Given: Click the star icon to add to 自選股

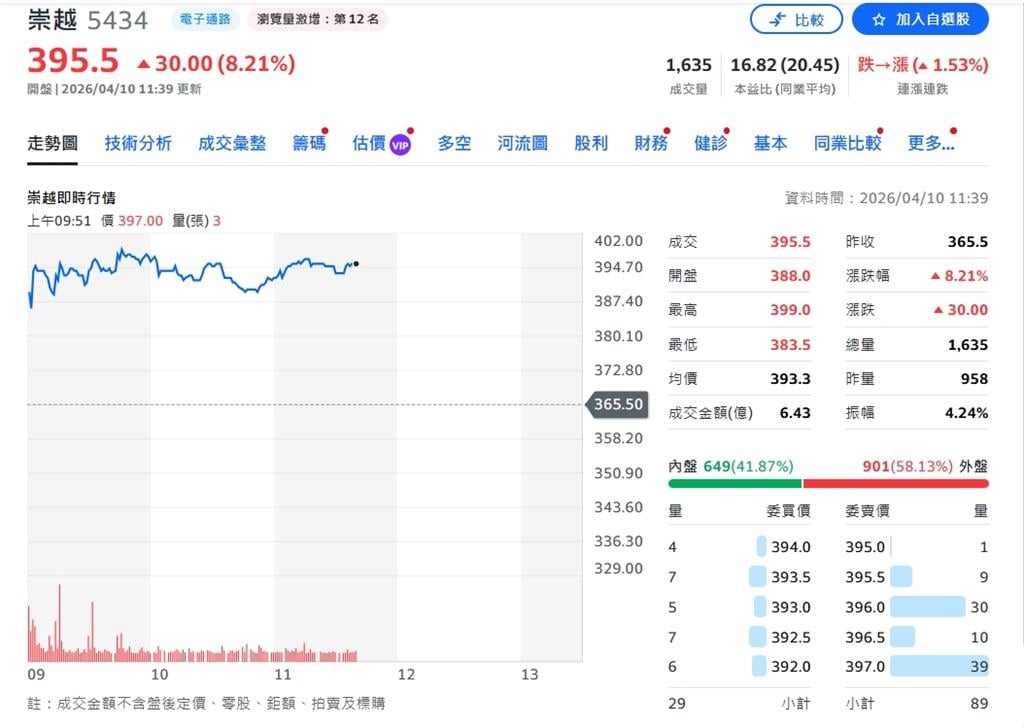Looking at the screenshot, I should pos(880,19).
